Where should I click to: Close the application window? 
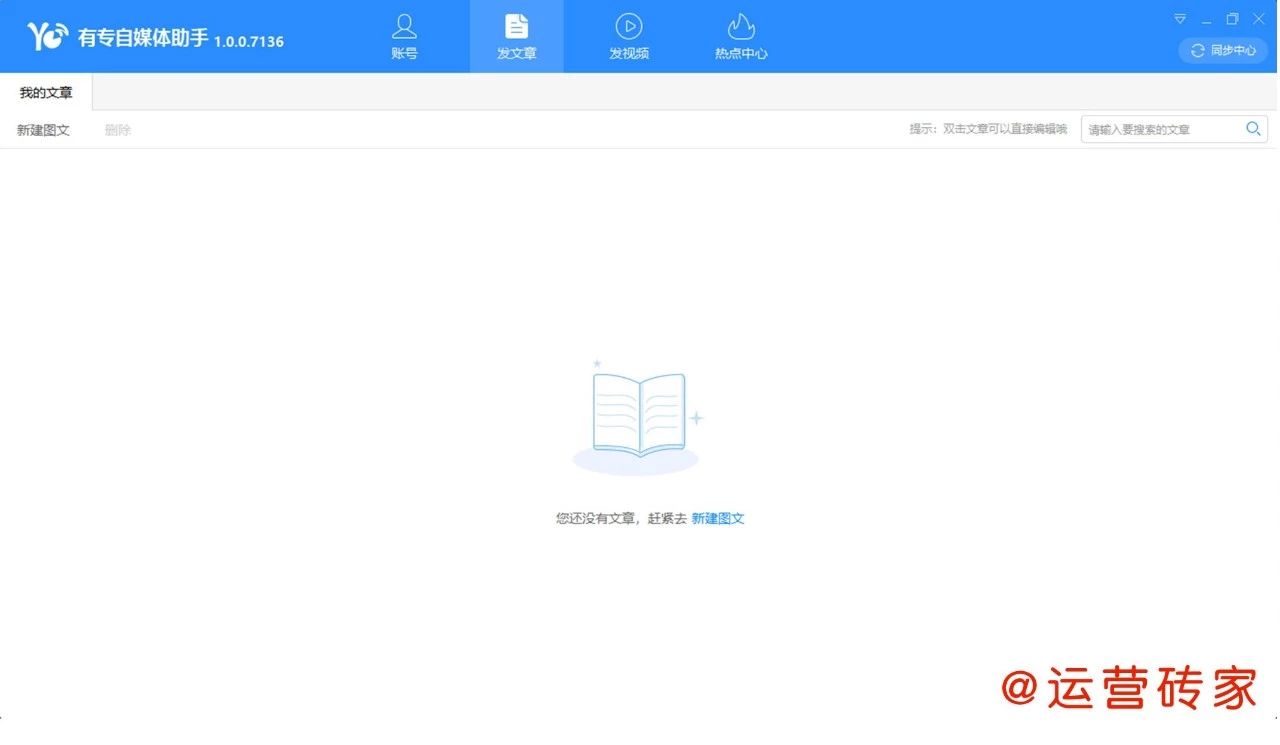tap(1258, 18)
